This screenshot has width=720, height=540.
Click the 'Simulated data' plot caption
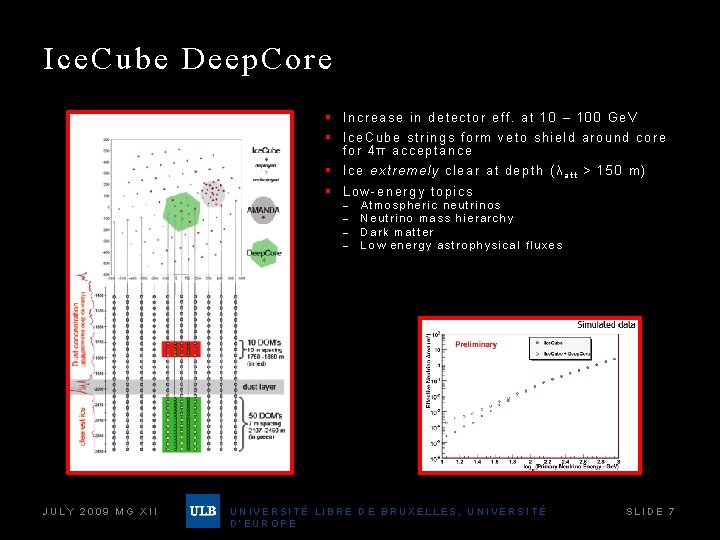click(606, 325)
